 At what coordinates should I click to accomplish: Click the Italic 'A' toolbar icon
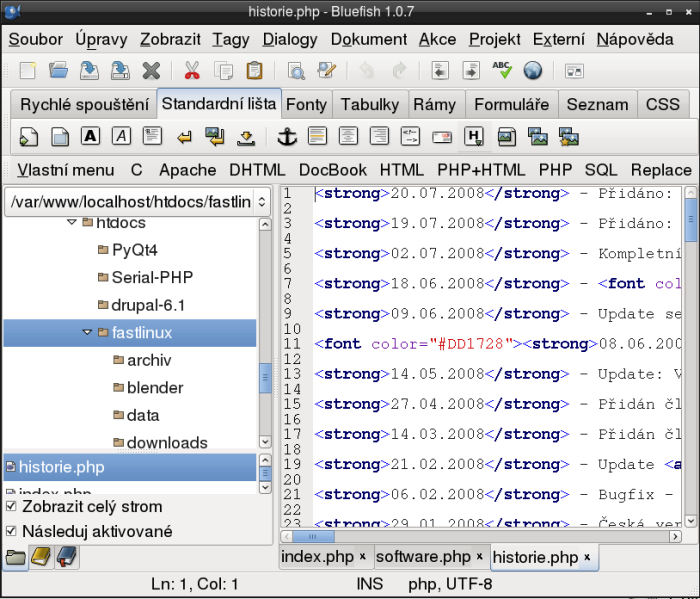coord(121,137)
